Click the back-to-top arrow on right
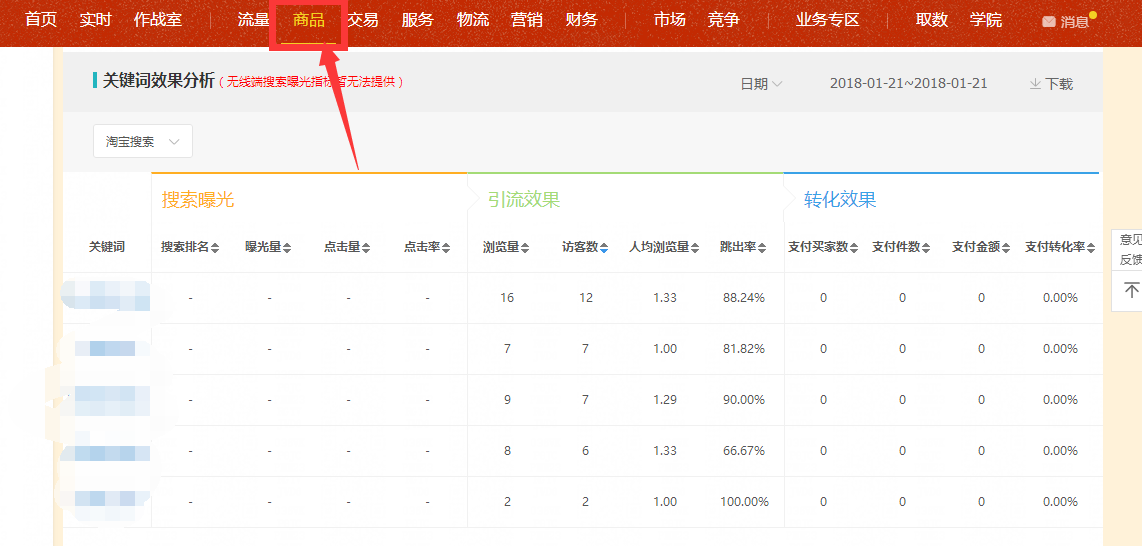This screenshot has height=546, width=1142. coord(1131,290)
